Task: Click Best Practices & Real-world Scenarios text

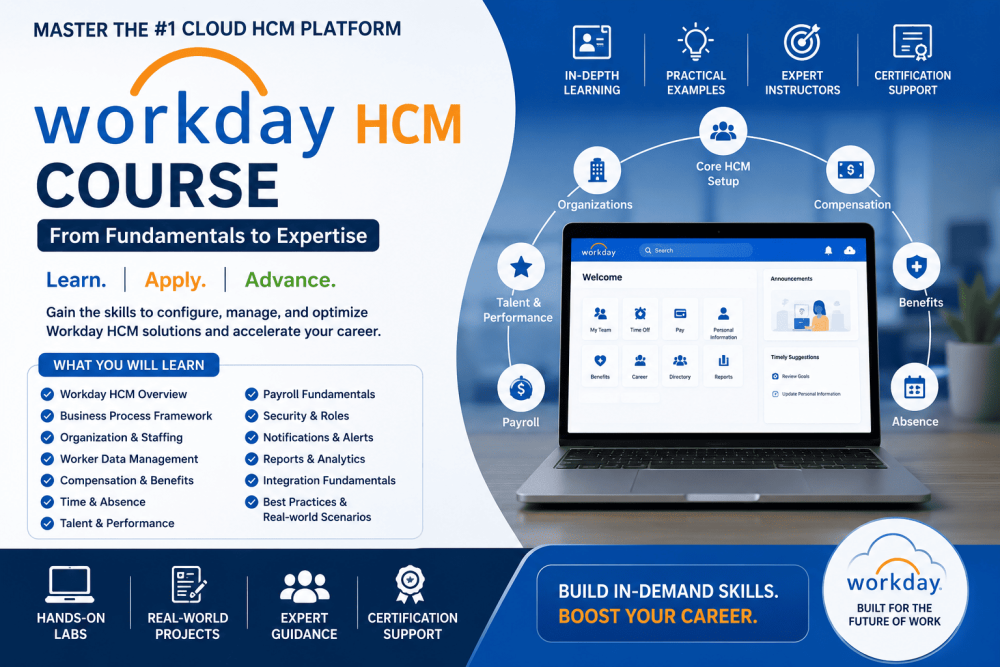Action: [x=317, y=509]
